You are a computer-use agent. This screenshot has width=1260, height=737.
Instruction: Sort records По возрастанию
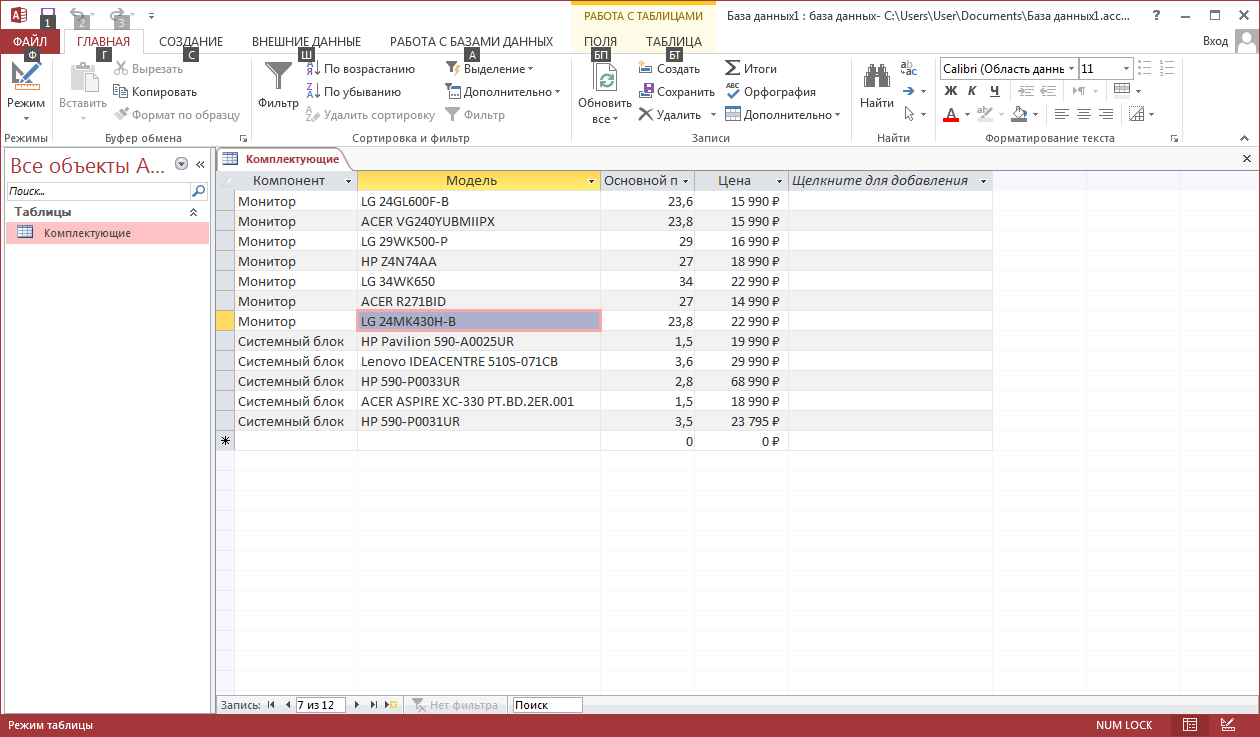pyautogui.click(x=361, y=69)
